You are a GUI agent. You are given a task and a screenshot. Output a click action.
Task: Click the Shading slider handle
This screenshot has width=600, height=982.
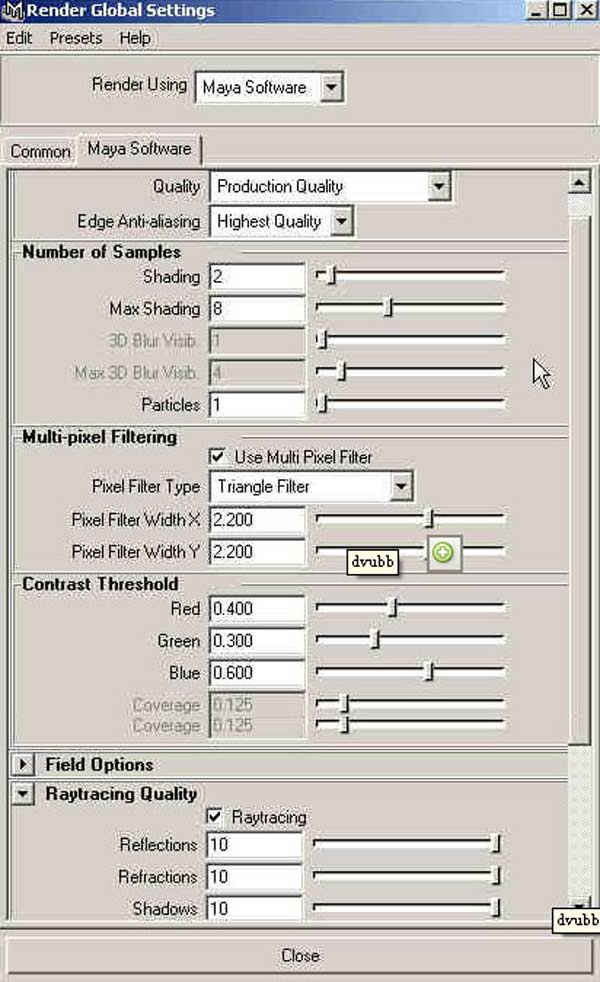tap(331, 276)
